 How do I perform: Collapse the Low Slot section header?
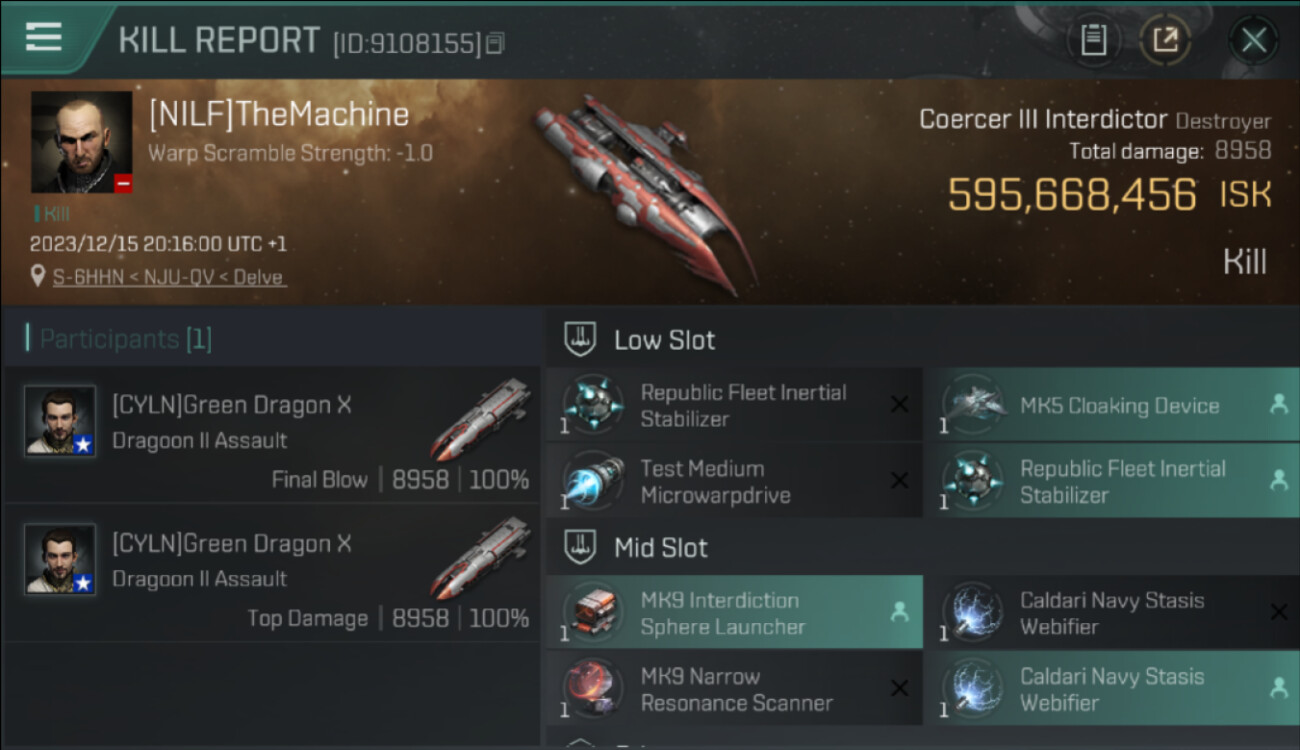click(922, 339)
